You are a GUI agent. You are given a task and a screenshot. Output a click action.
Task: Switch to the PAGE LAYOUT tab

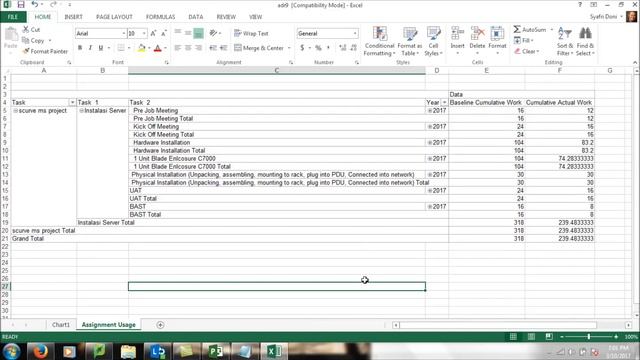pos(114,17)
